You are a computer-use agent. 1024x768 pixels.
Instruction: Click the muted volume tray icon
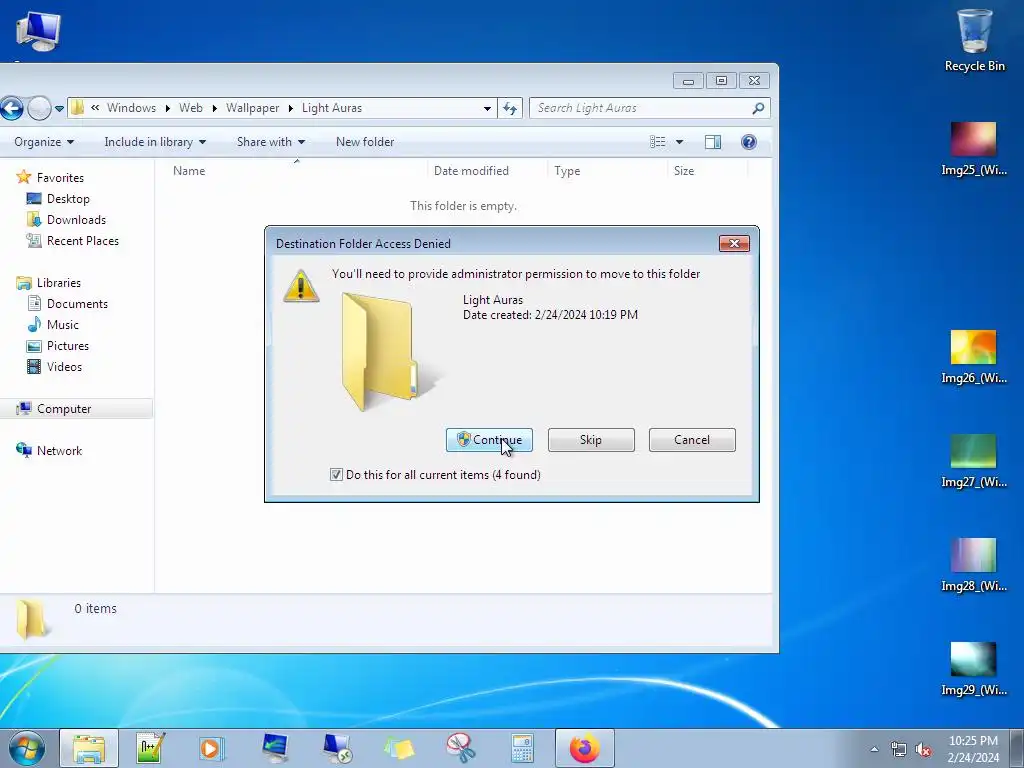pyautogui.click(x=923, y=749)
